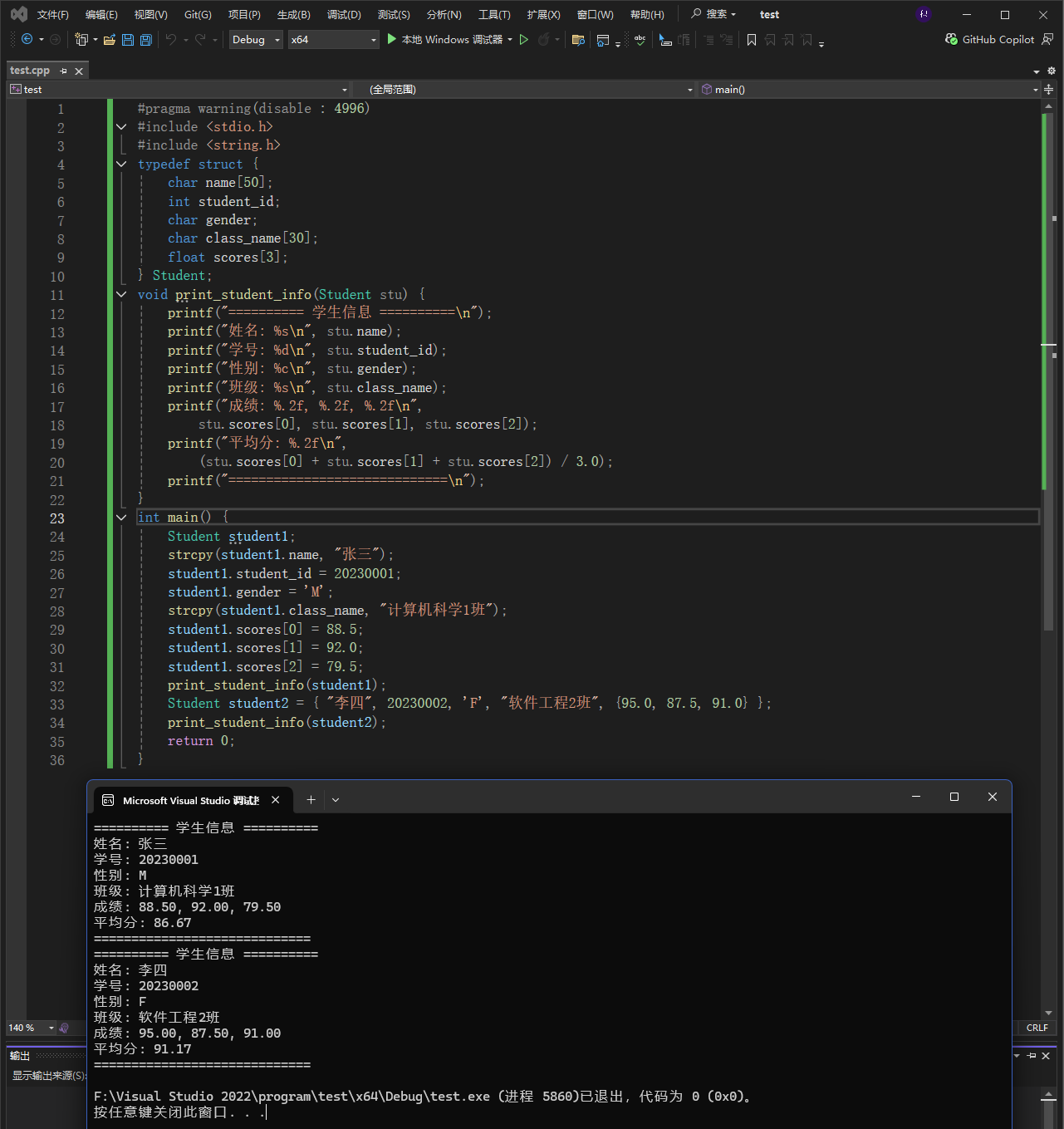1064x1129 pixels.
Task: Open console tab dropdown chevron
Action: tap(336, 799)
